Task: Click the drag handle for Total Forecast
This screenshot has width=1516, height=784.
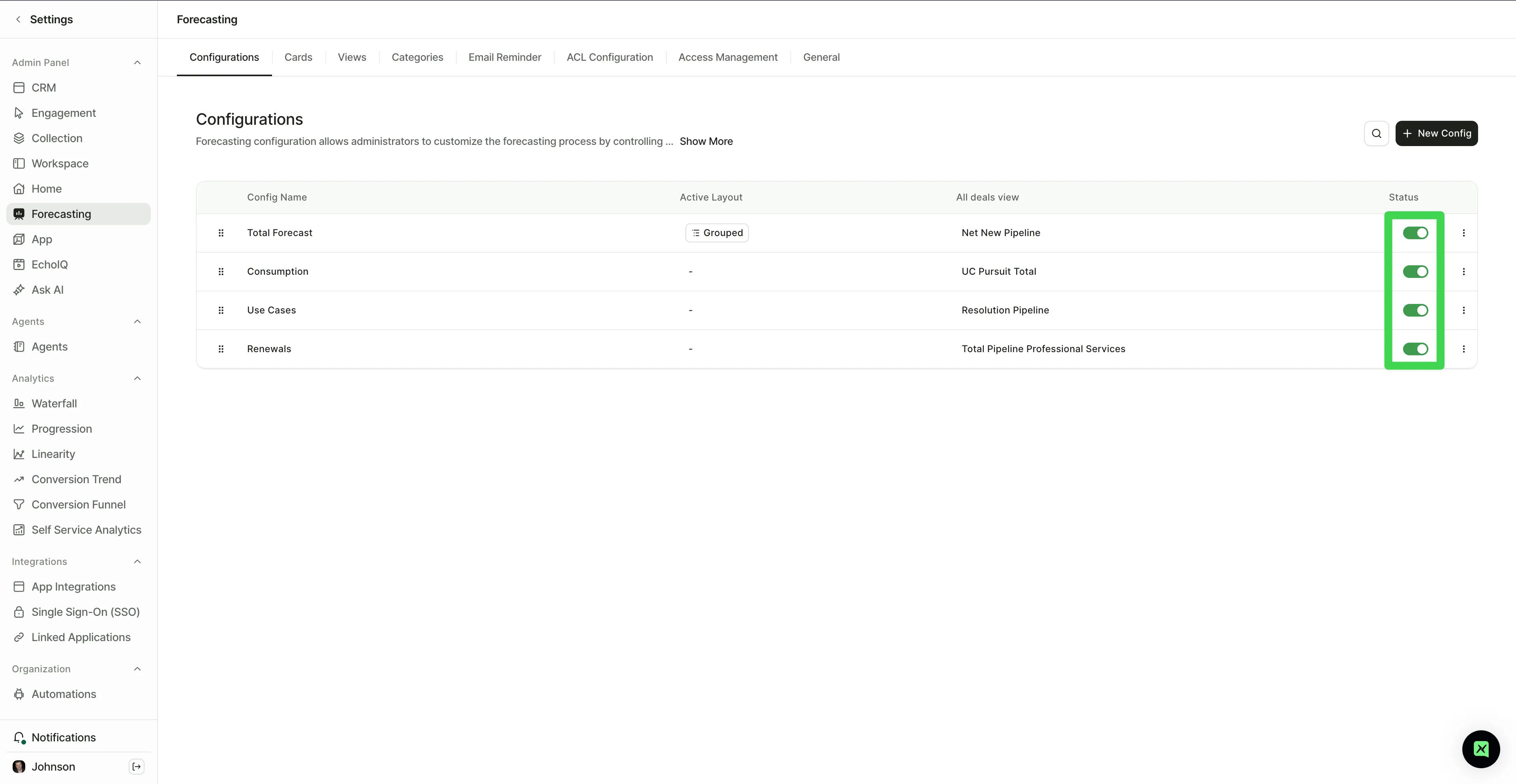Action: [x=221, y=233]
